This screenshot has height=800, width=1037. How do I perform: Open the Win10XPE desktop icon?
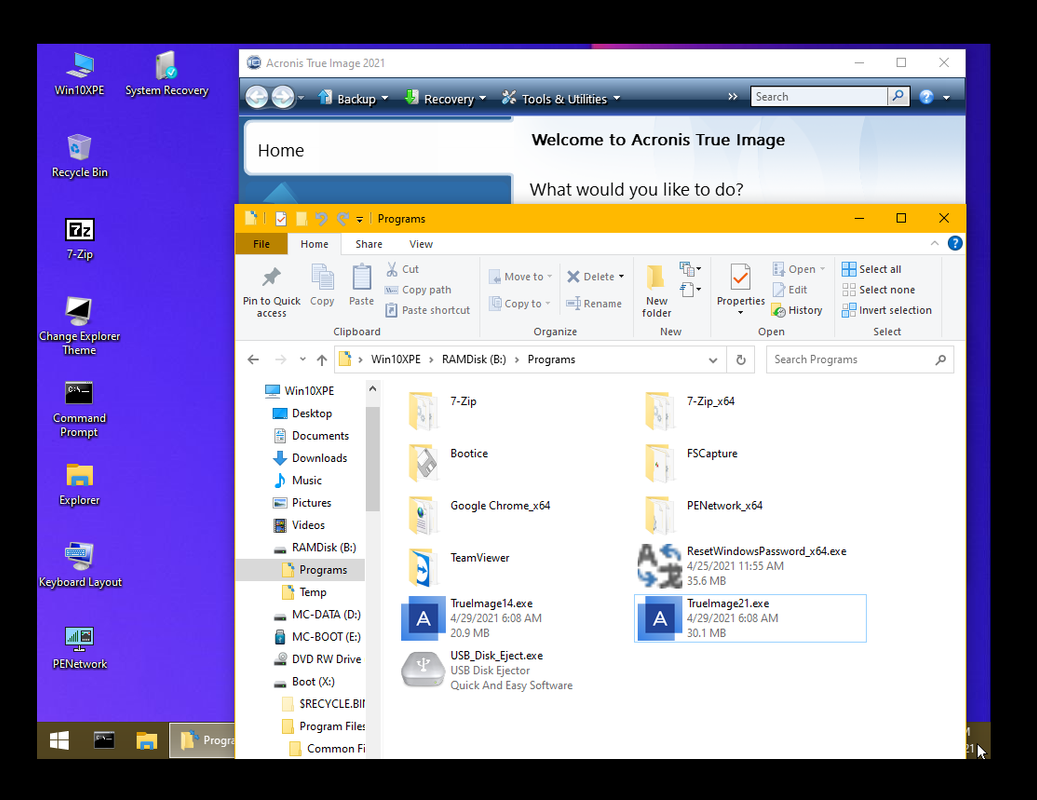point(79,73)
